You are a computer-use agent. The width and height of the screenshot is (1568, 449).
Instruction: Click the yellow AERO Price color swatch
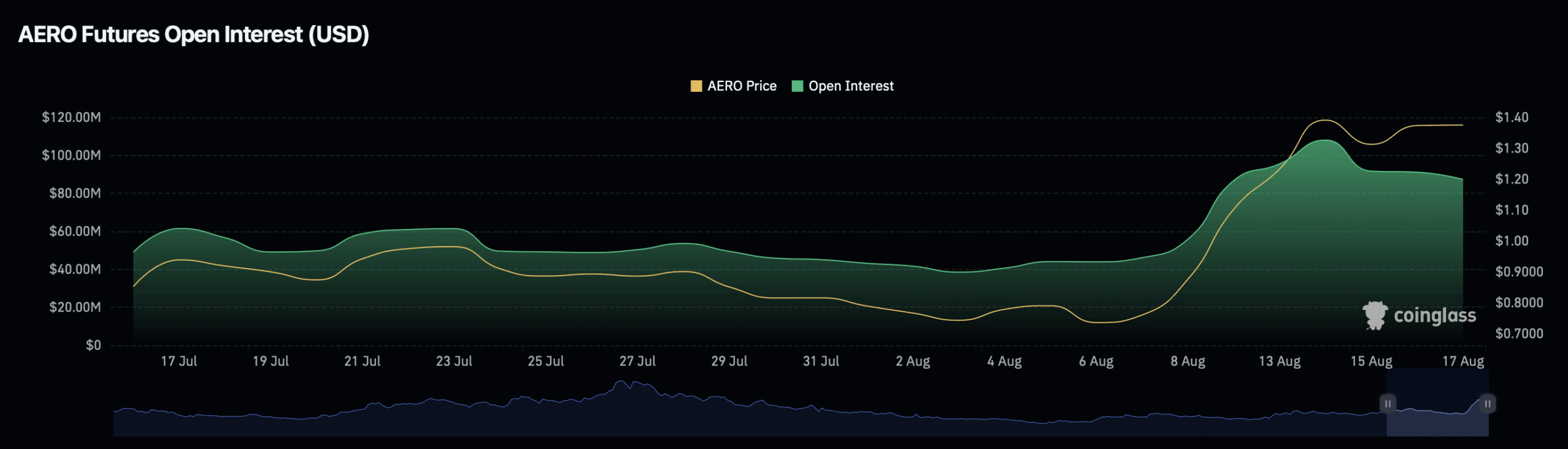point(696,86)
